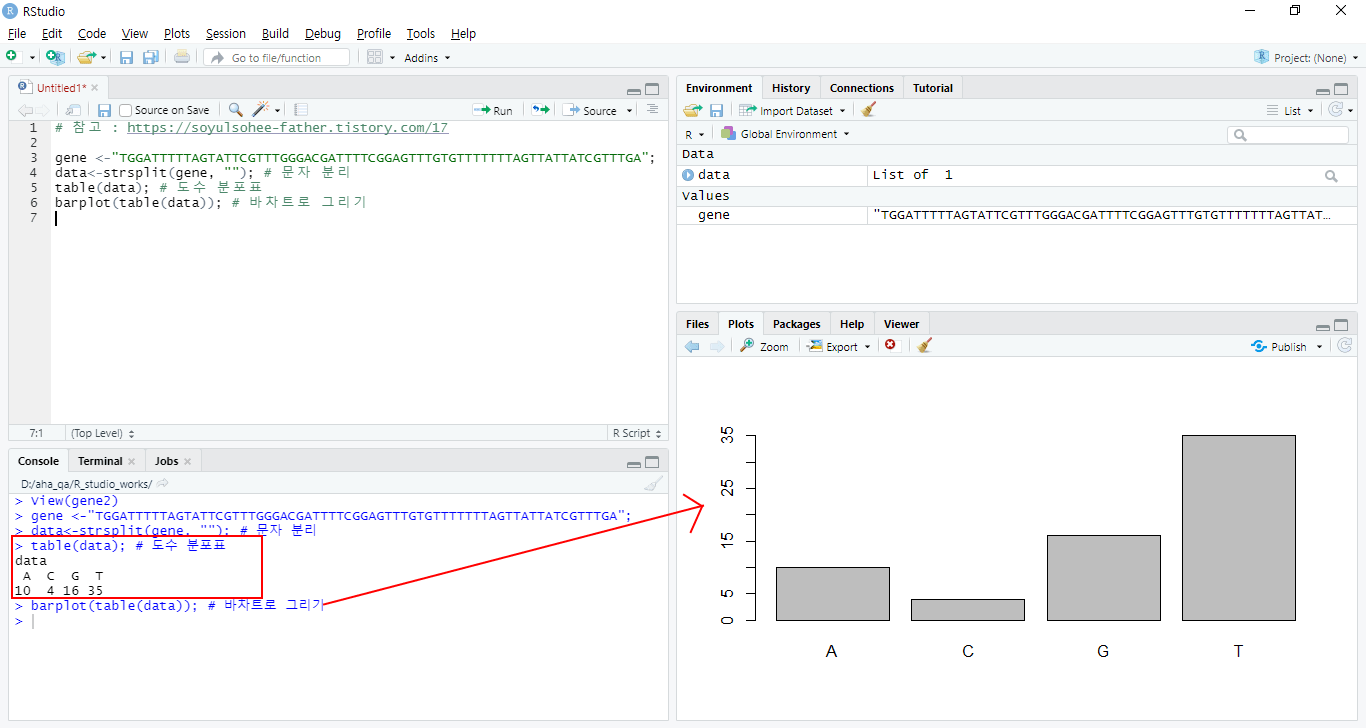Clear the console with the broom icon
Viewport: 1366px width, 728px height.
click(653, 484)
